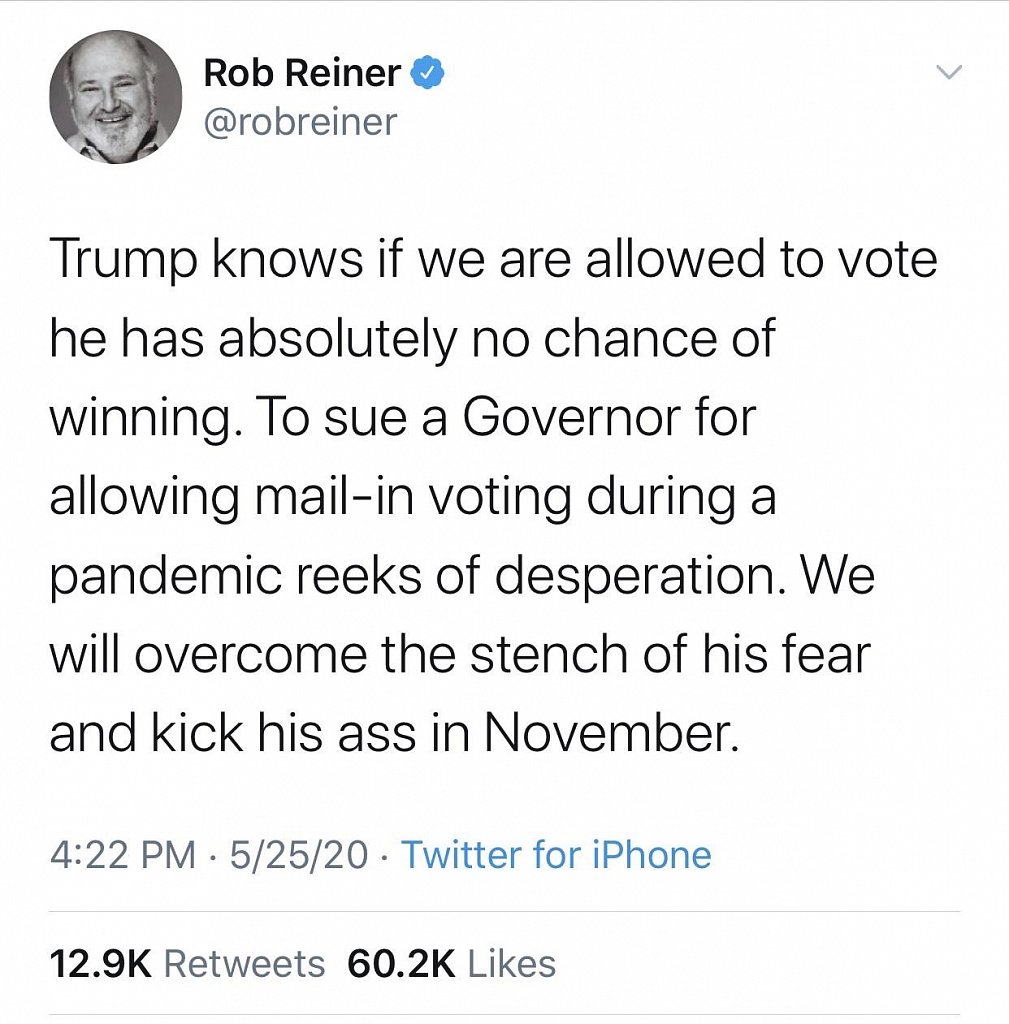
Task: Open the Rob Reiner display name
Action: (x=301, y=72)
